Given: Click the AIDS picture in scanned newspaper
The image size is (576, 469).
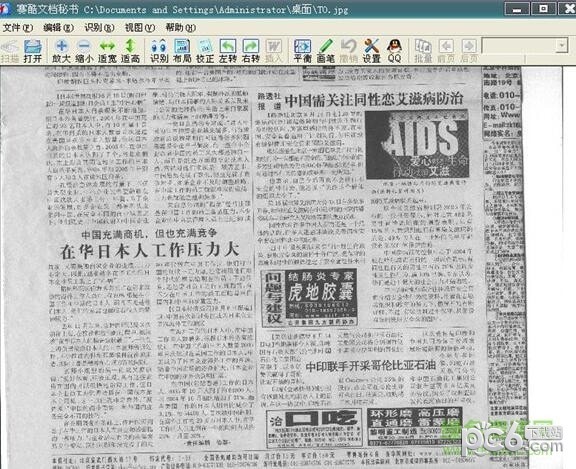Looking at the screenshot, I should [417, 144].
